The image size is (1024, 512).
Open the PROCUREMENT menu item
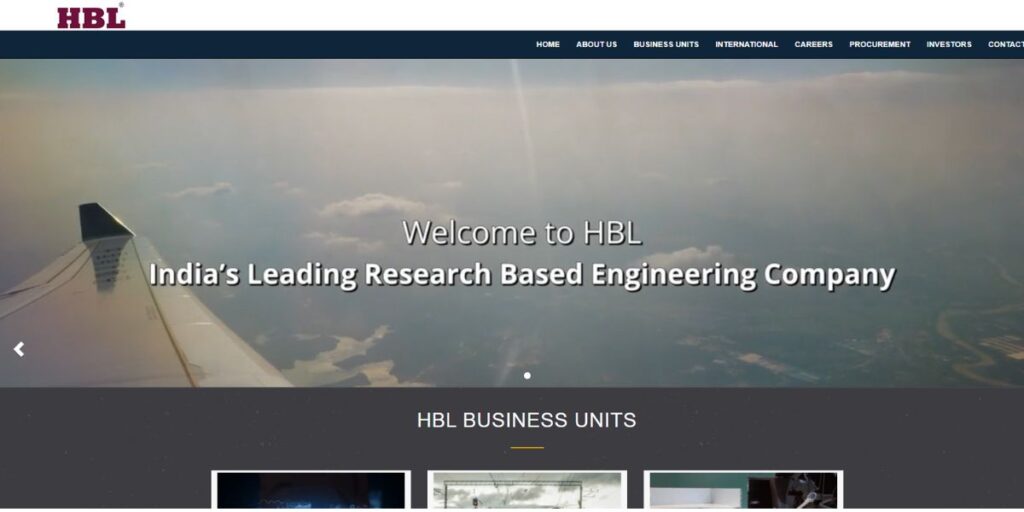point(880,44)
